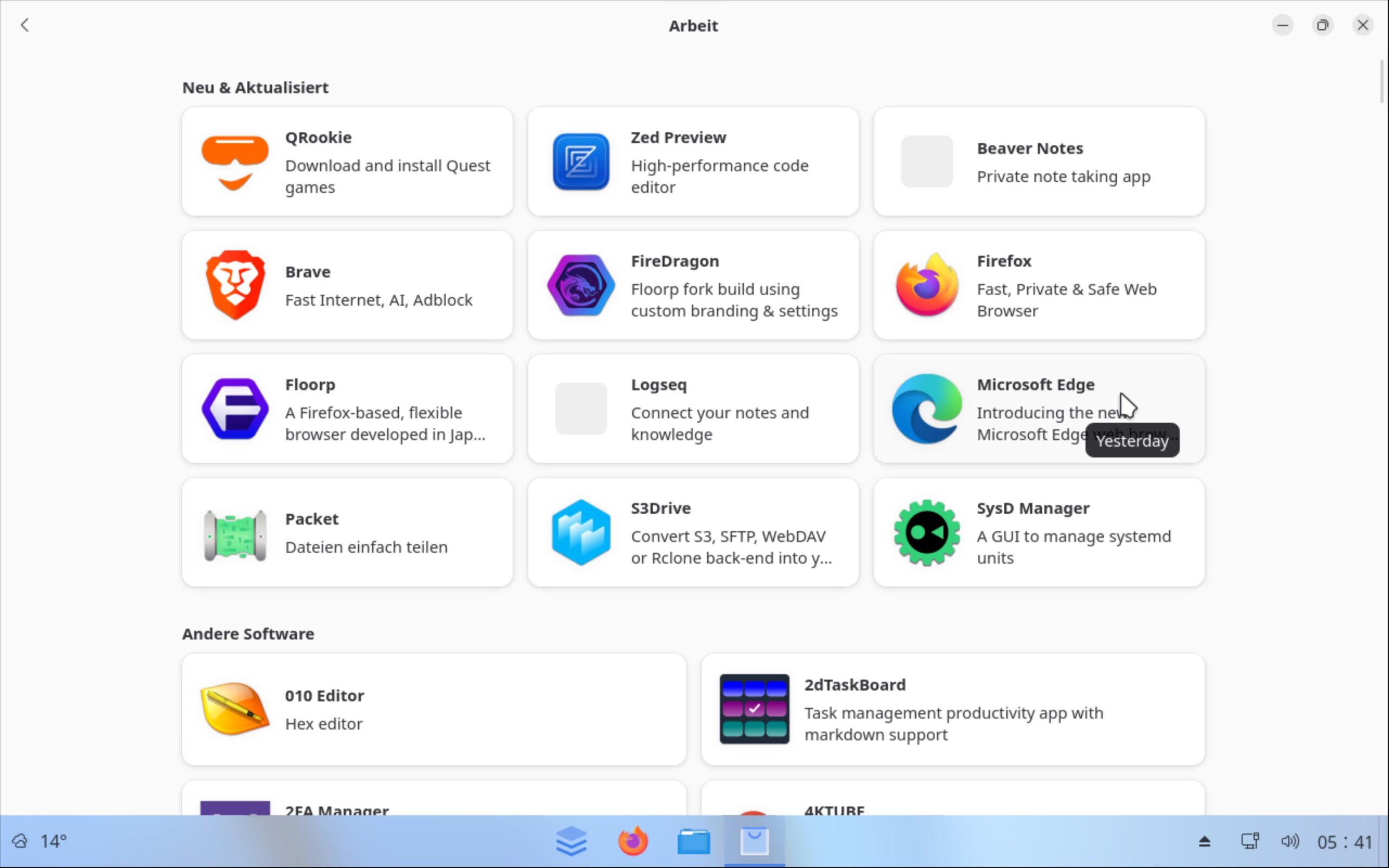Open the Packet green tube icon

pyautogui.click(x=235, y=535)
